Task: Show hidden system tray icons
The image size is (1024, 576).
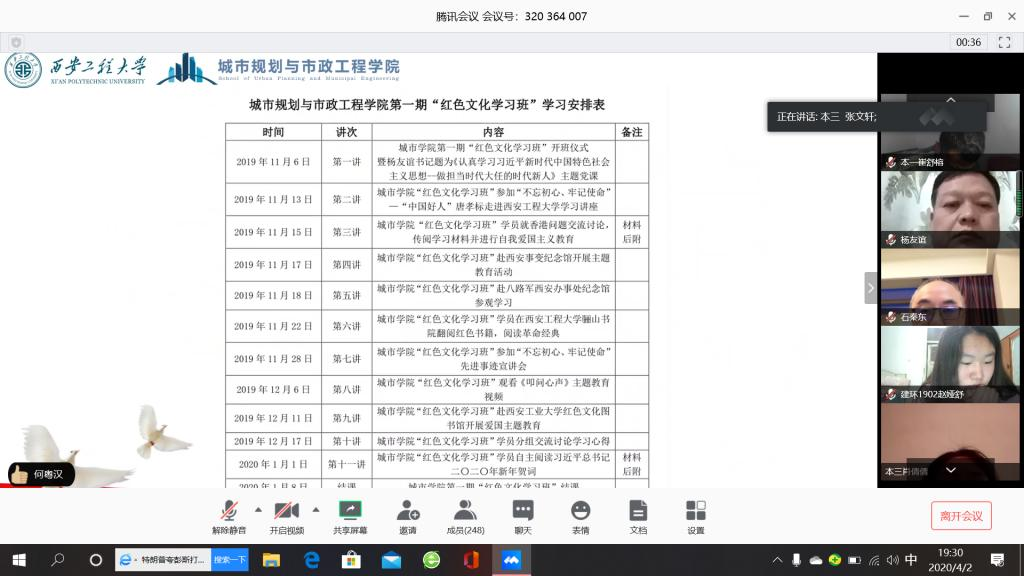Action: [x=778, y=560]
